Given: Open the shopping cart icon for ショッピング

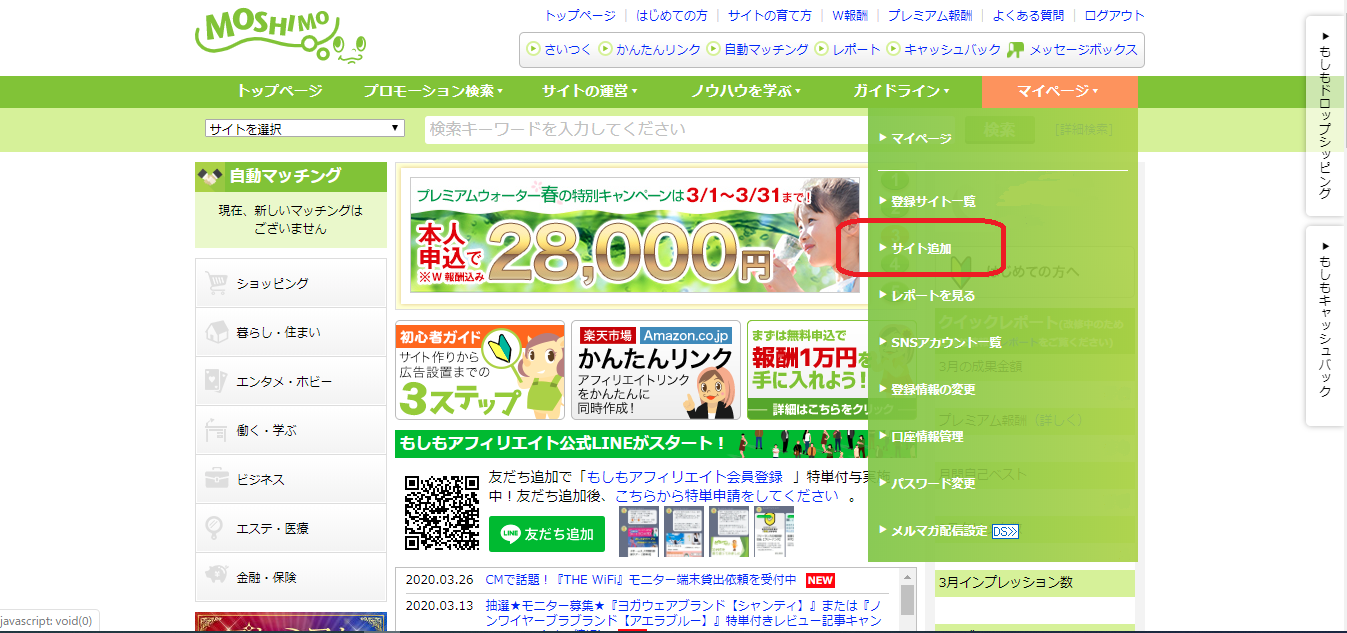Looking at the screenshot, I should [216, 284].
